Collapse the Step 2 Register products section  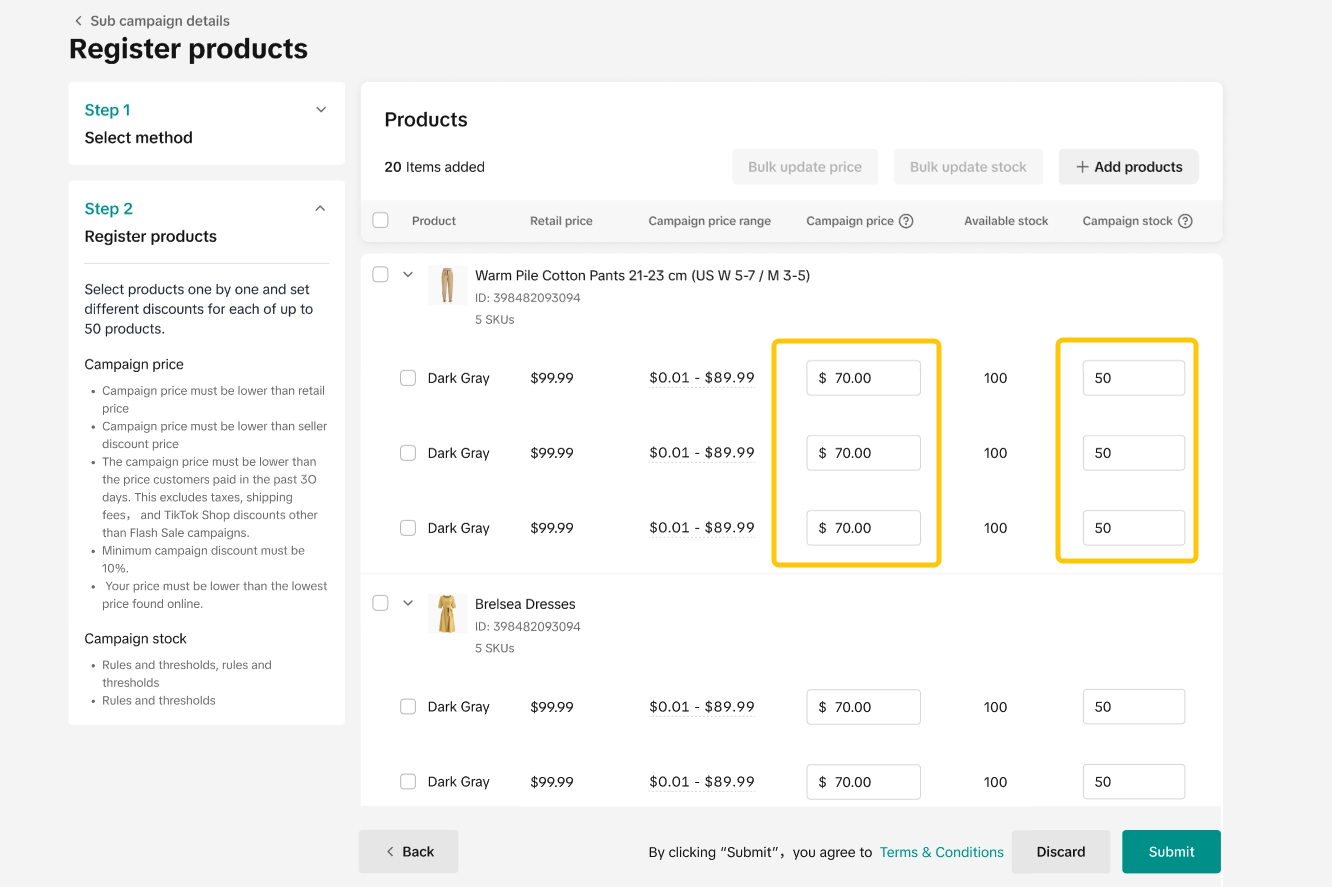pyautogui.click(x=321, y=209)
